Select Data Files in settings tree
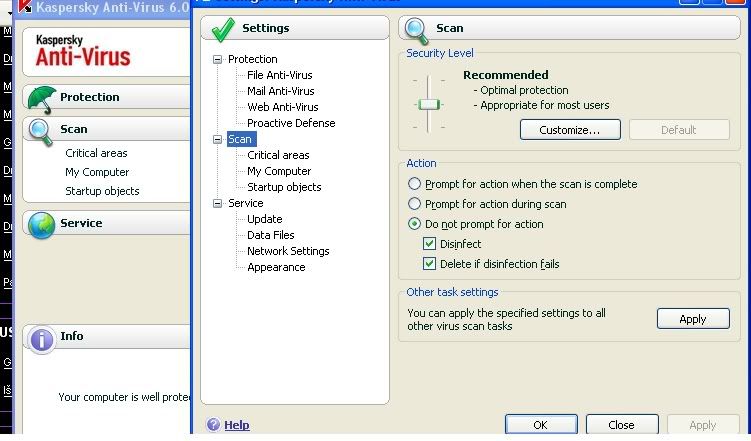 pyautogui.click(x=271, y=235)
